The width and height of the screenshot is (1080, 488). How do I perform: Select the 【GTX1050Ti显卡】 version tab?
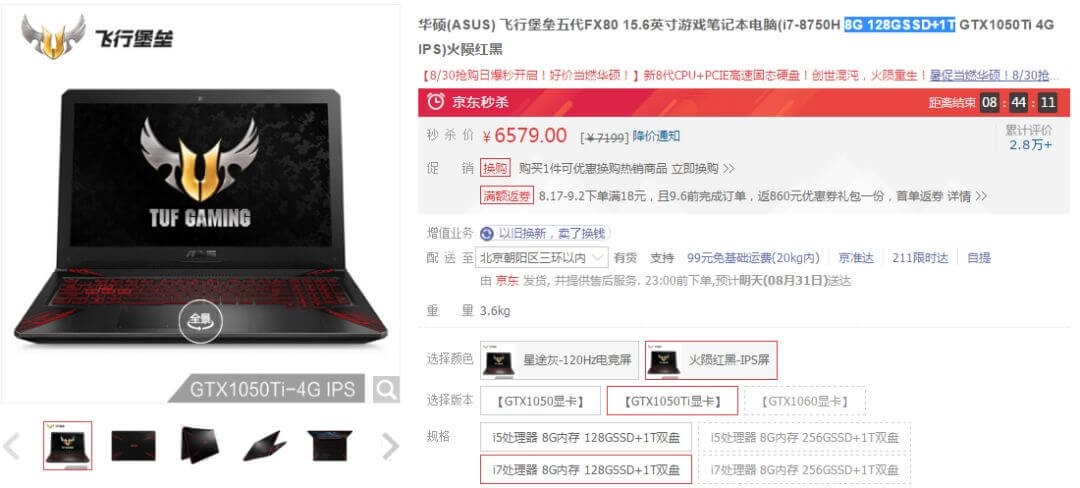(x=672, y=401)
